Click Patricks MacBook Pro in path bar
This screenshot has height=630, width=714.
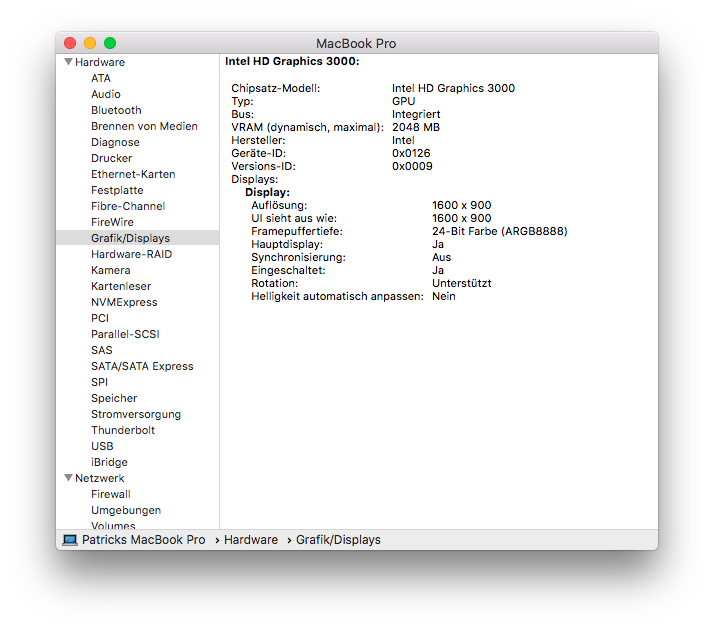[x=143, y=540]
